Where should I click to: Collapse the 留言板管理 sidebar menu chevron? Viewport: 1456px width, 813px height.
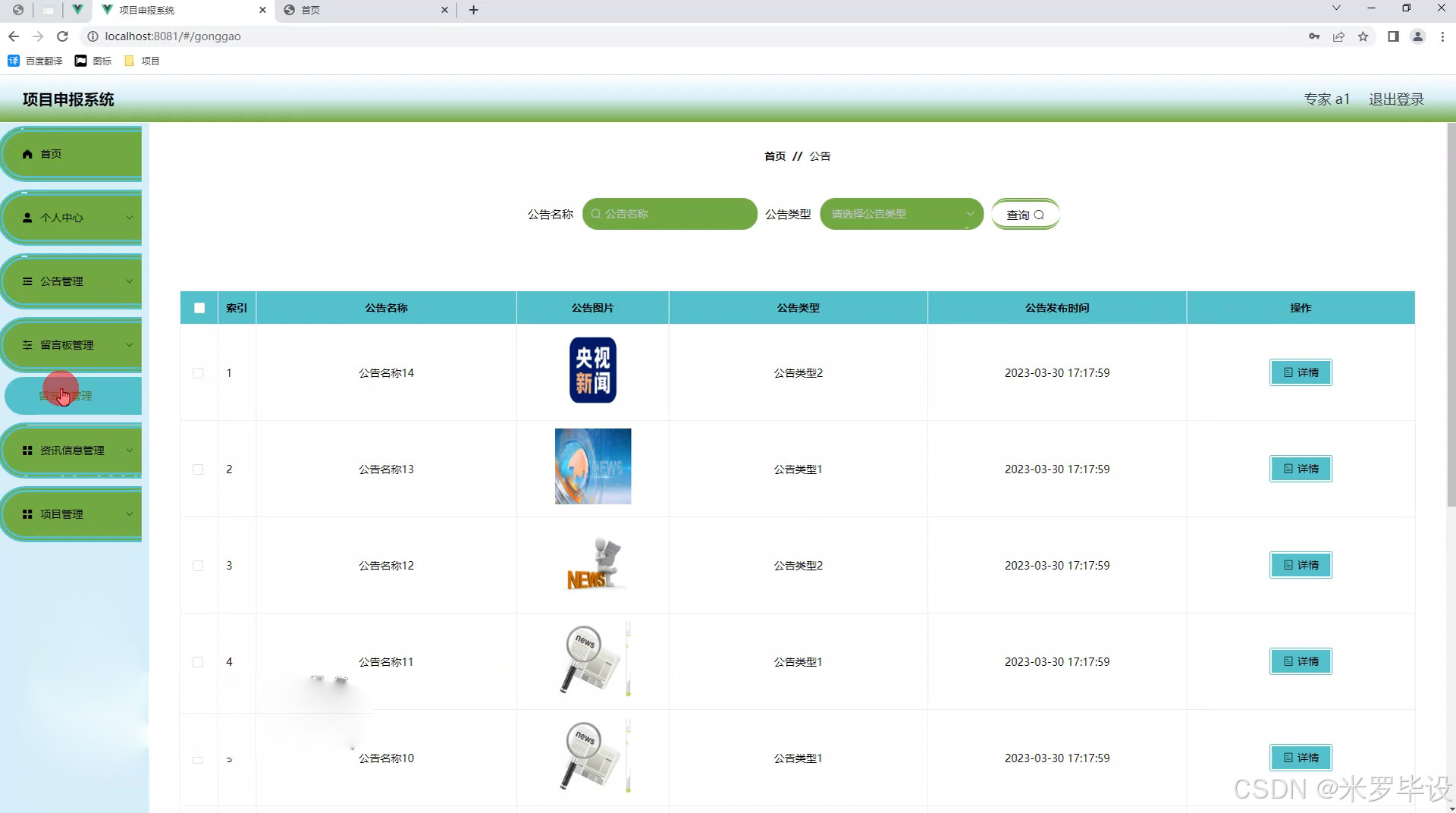point(129,345)
